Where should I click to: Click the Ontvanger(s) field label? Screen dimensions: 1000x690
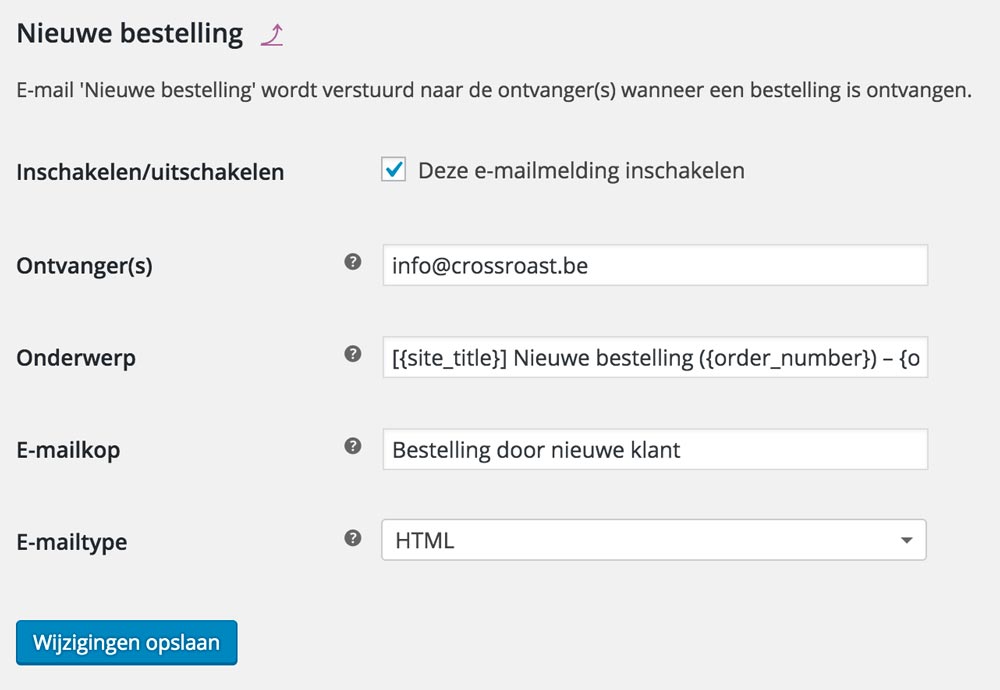85,266
